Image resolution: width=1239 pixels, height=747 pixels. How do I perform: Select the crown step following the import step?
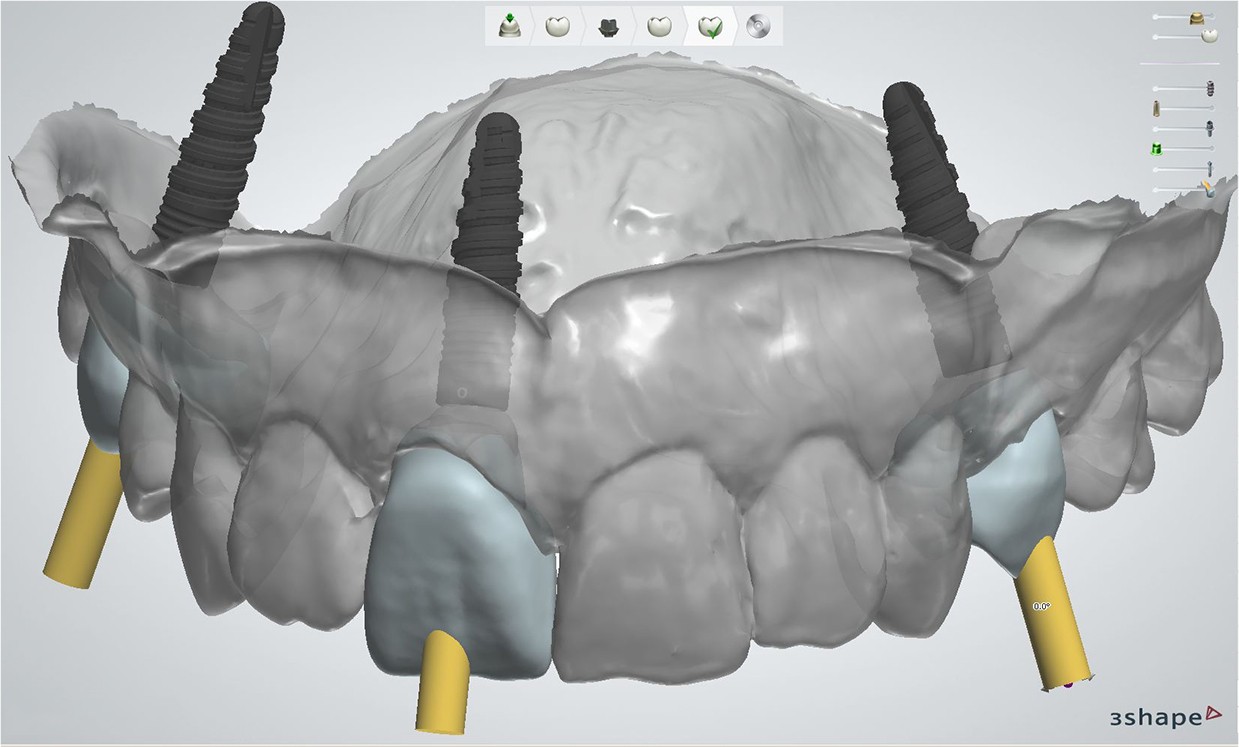pos(557,26)
